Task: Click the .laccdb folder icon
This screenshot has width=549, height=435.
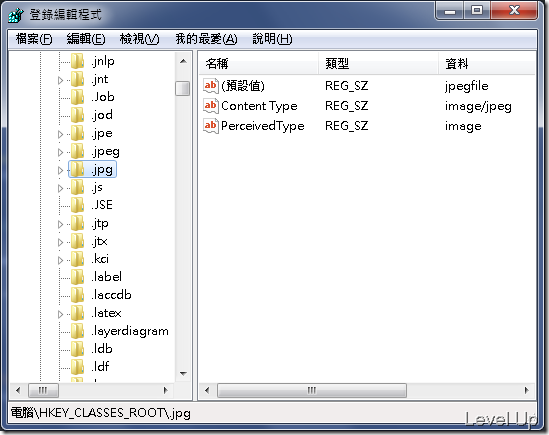Action: coord(77,295)
